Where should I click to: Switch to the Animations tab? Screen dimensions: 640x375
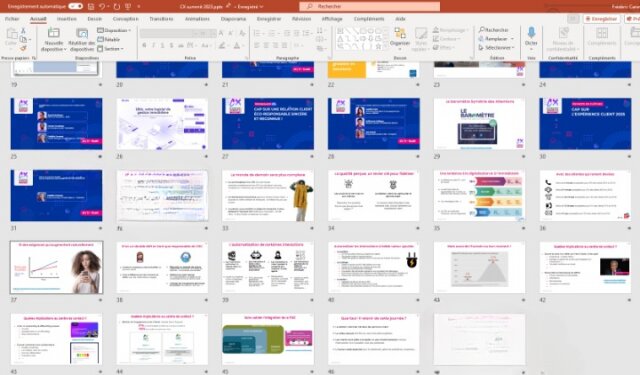point(197,19)
